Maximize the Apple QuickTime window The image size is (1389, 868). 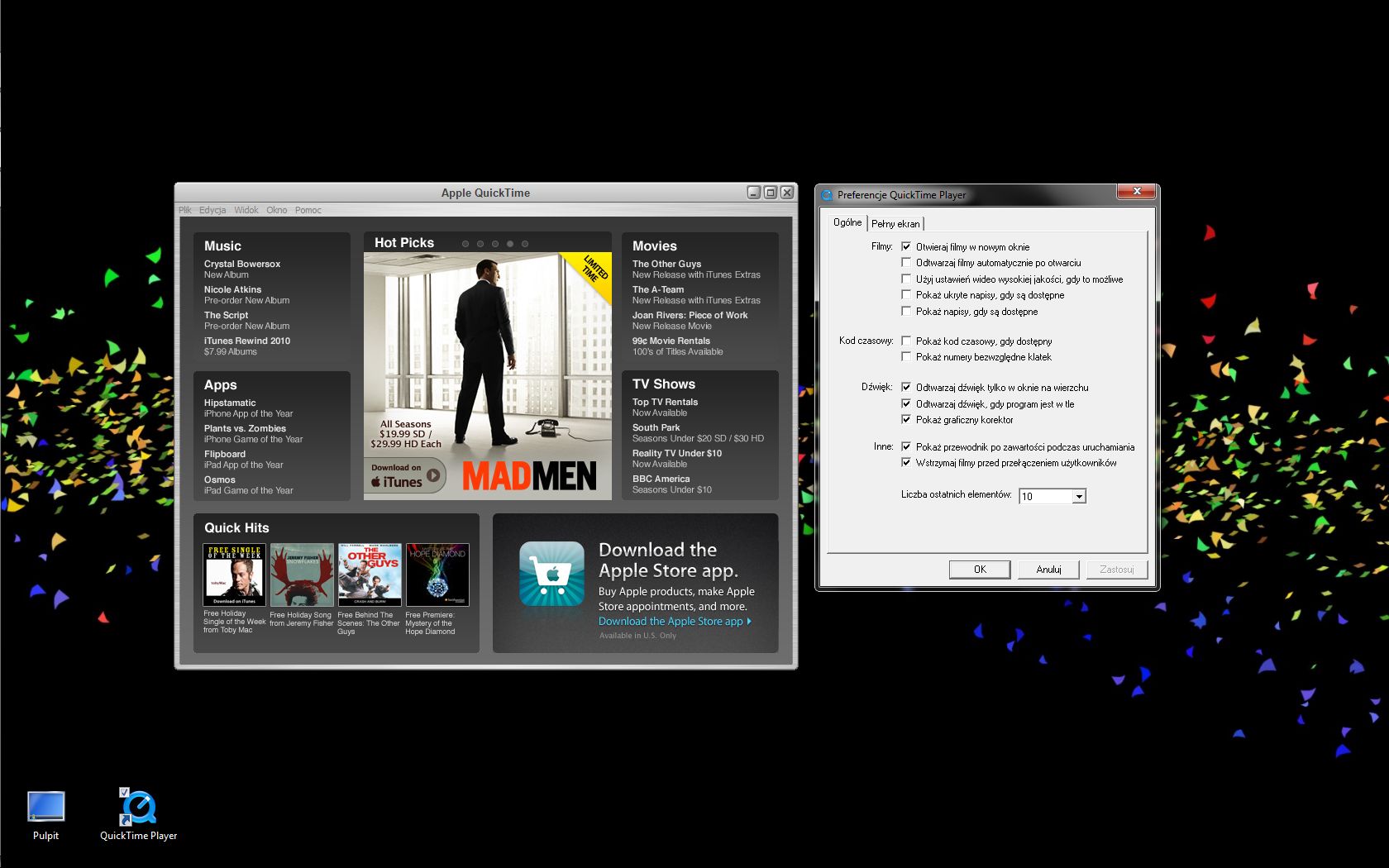click(770, 193)
